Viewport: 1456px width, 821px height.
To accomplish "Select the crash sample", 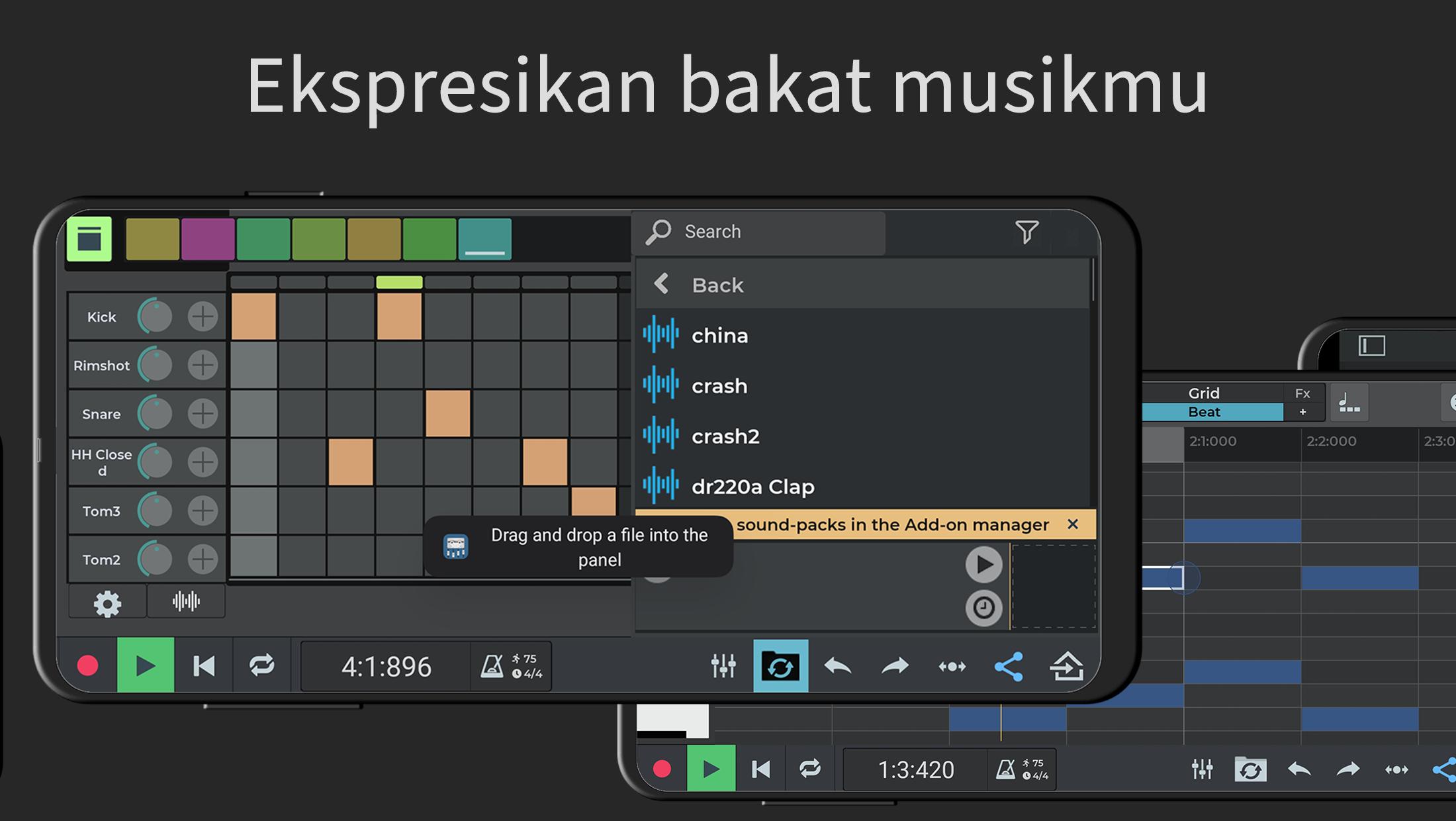I will point(862,385).
